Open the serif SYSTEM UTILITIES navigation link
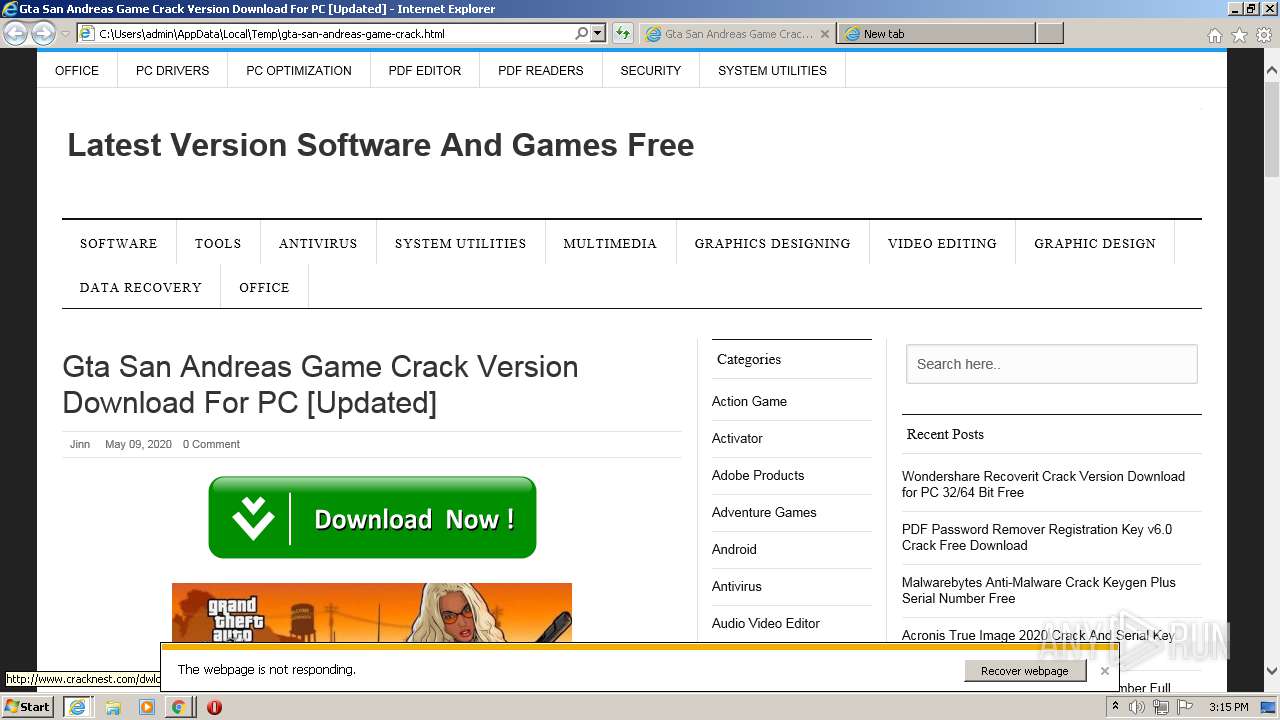Image resolution: width=1280 pixels, height=720 pixels. [x=460, y=243]
